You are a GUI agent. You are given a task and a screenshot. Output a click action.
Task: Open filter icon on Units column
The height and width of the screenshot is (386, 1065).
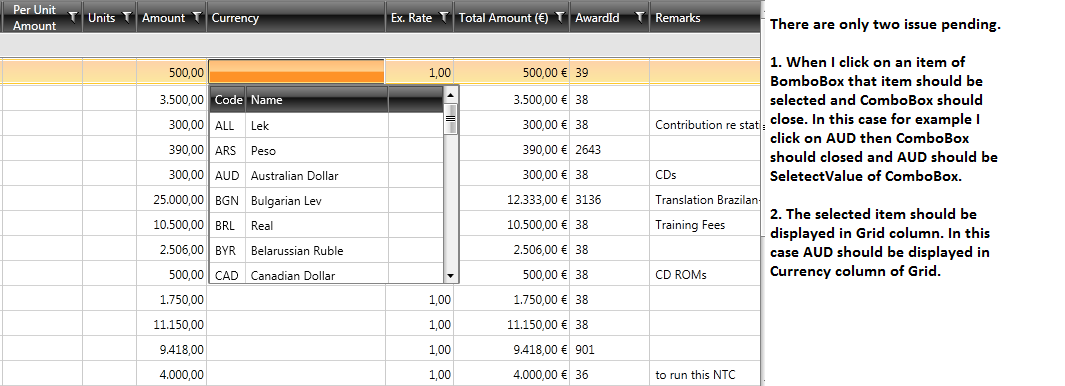pyautogui.click(x=126, y=18)
